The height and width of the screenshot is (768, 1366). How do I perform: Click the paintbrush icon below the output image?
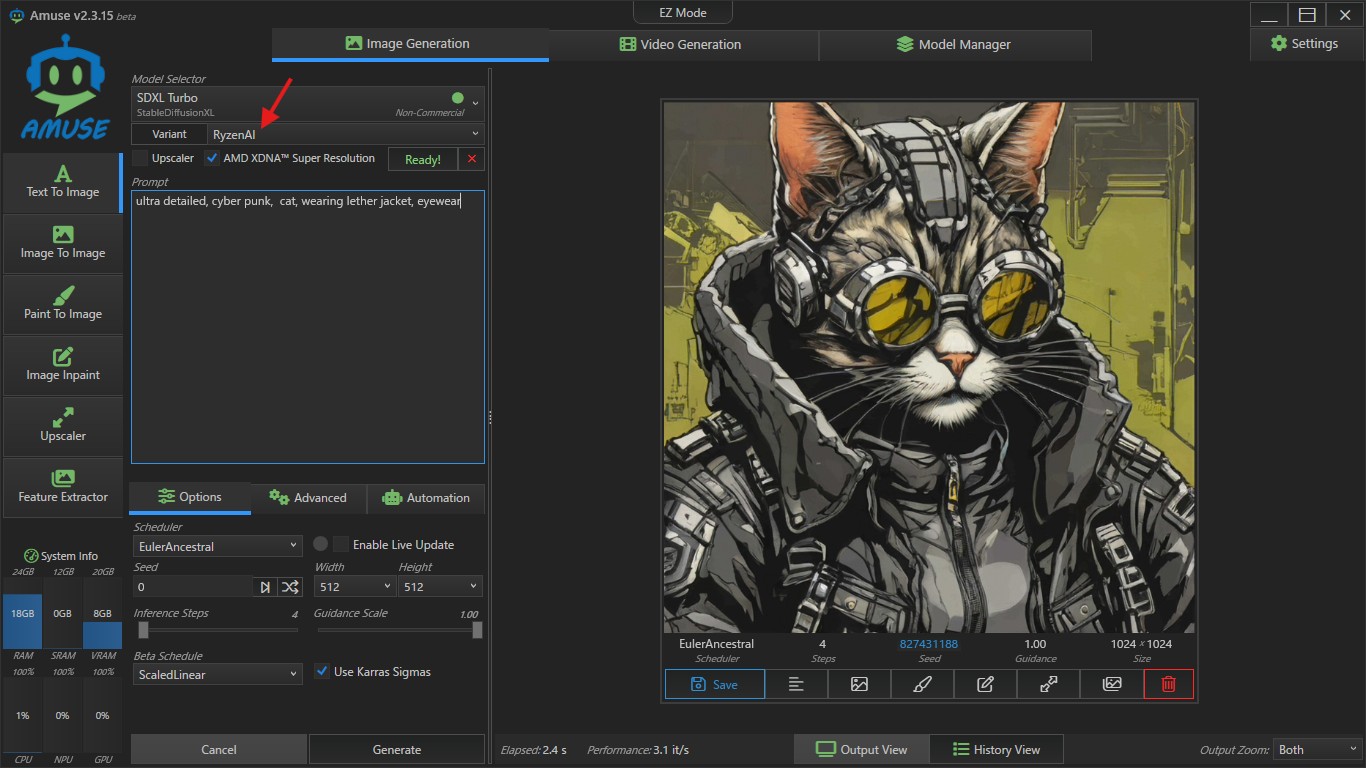point(922,684)
